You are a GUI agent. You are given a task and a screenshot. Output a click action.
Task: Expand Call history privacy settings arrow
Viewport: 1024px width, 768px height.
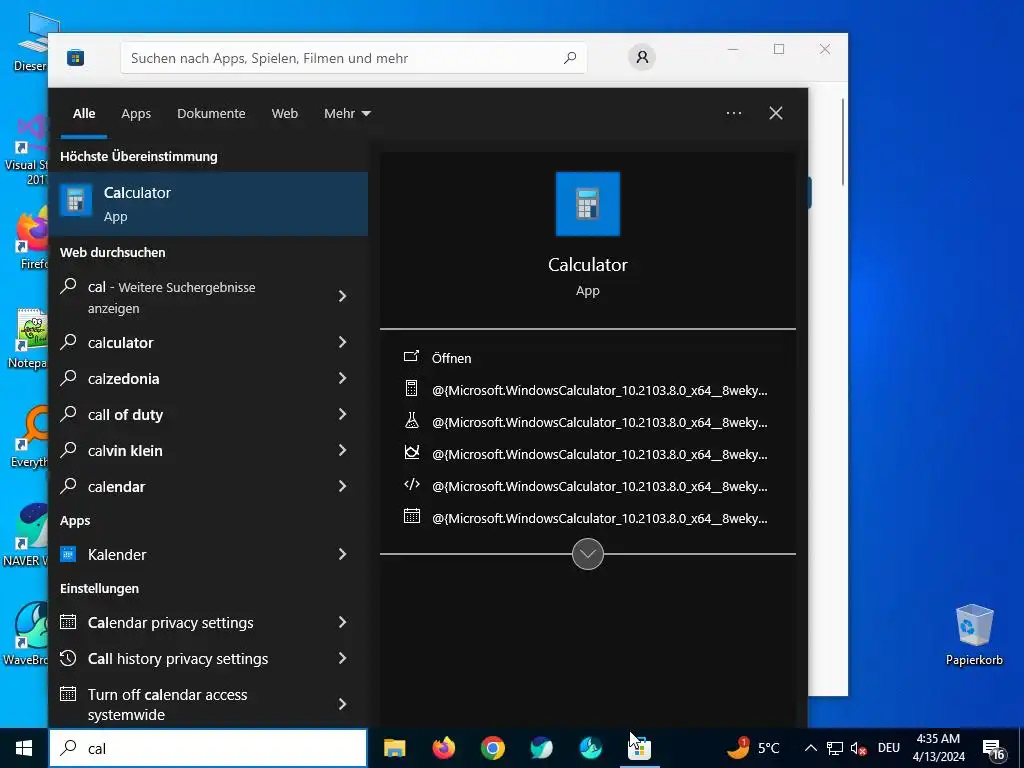[342, 658]
